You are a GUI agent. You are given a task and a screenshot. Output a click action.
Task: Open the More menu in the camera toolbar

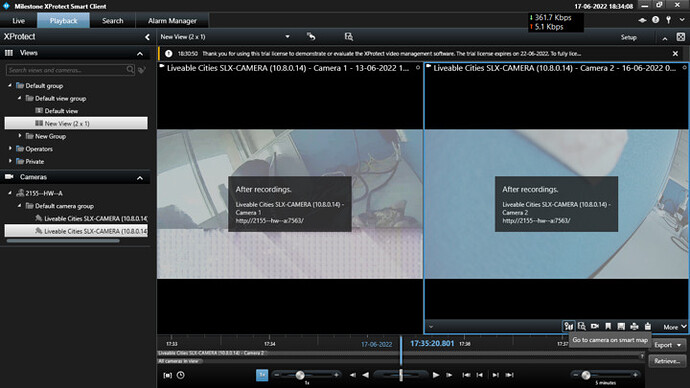(675, 327)
